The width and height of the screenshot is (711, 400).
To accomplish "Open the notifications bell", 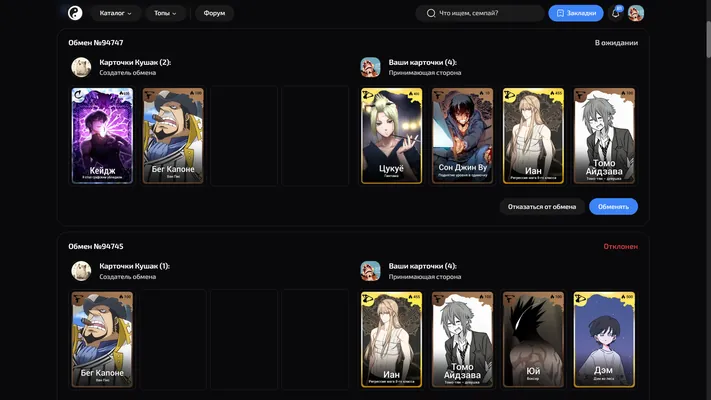I will tap(616, 13).
